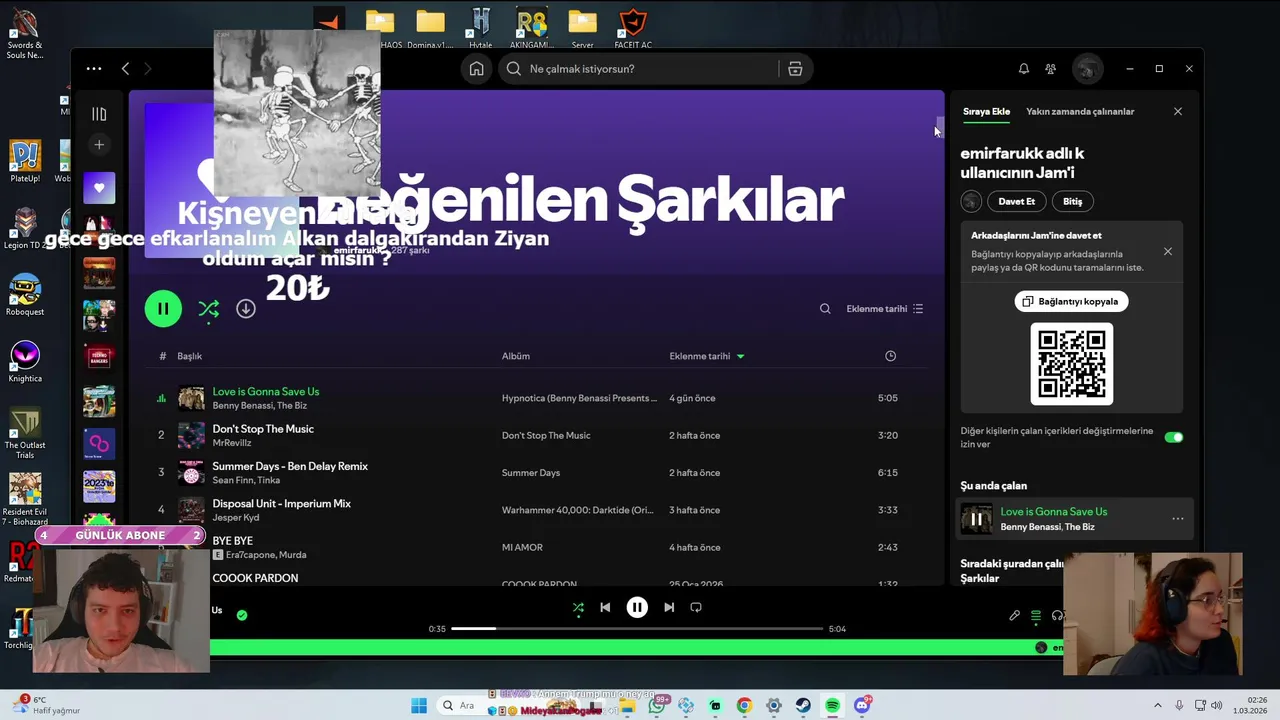The width and height of the screenshot is (1280, 720).
Task: Close the queue side panel
Action: point(1178,111)
